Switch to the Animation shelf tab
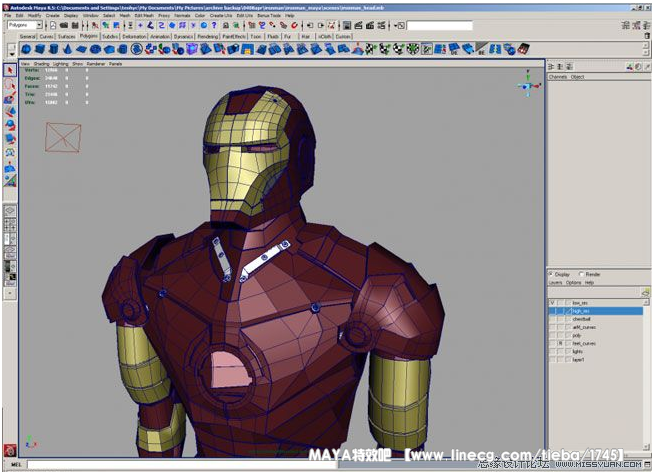This screenshot has height=472, width=658. pos(160,37)
